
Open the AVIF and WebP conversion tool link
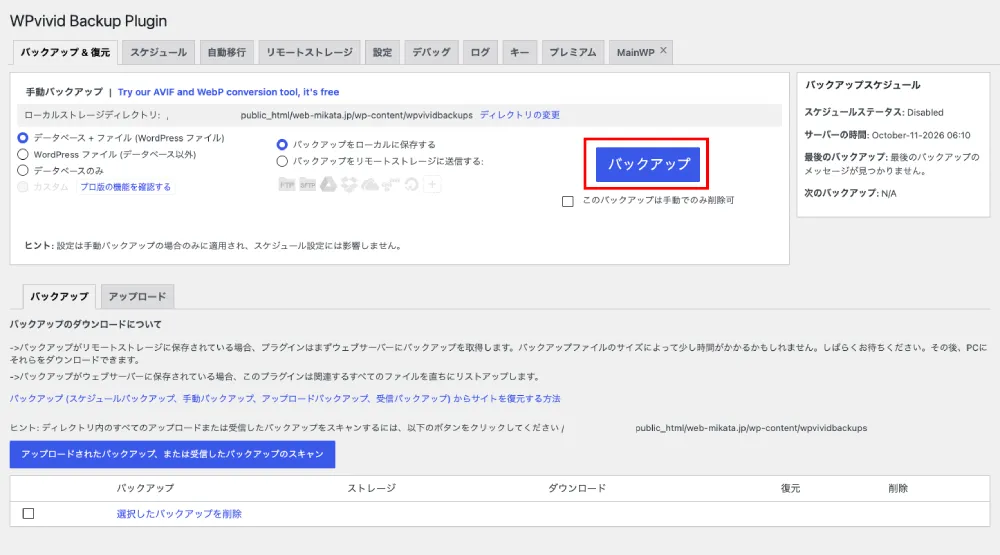click(228, 92)
